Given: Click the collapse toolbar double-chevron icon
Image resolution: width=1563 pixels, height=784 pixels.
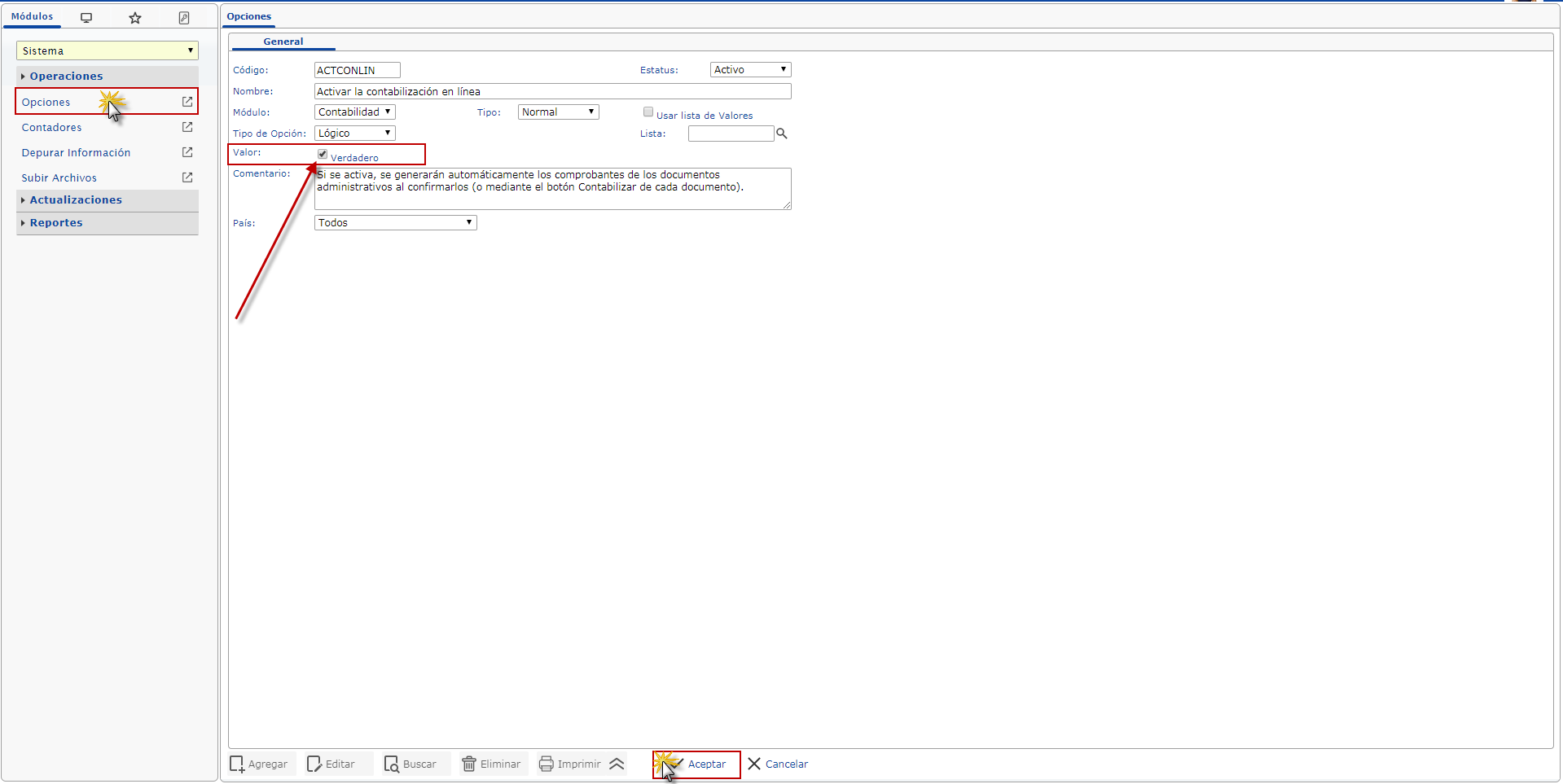Looking at the screenshot, I should point(617,764).
